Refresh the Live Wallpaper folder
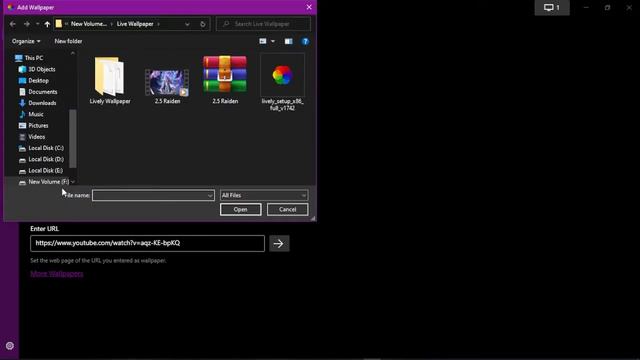The image size is (640, 360). 203,24
